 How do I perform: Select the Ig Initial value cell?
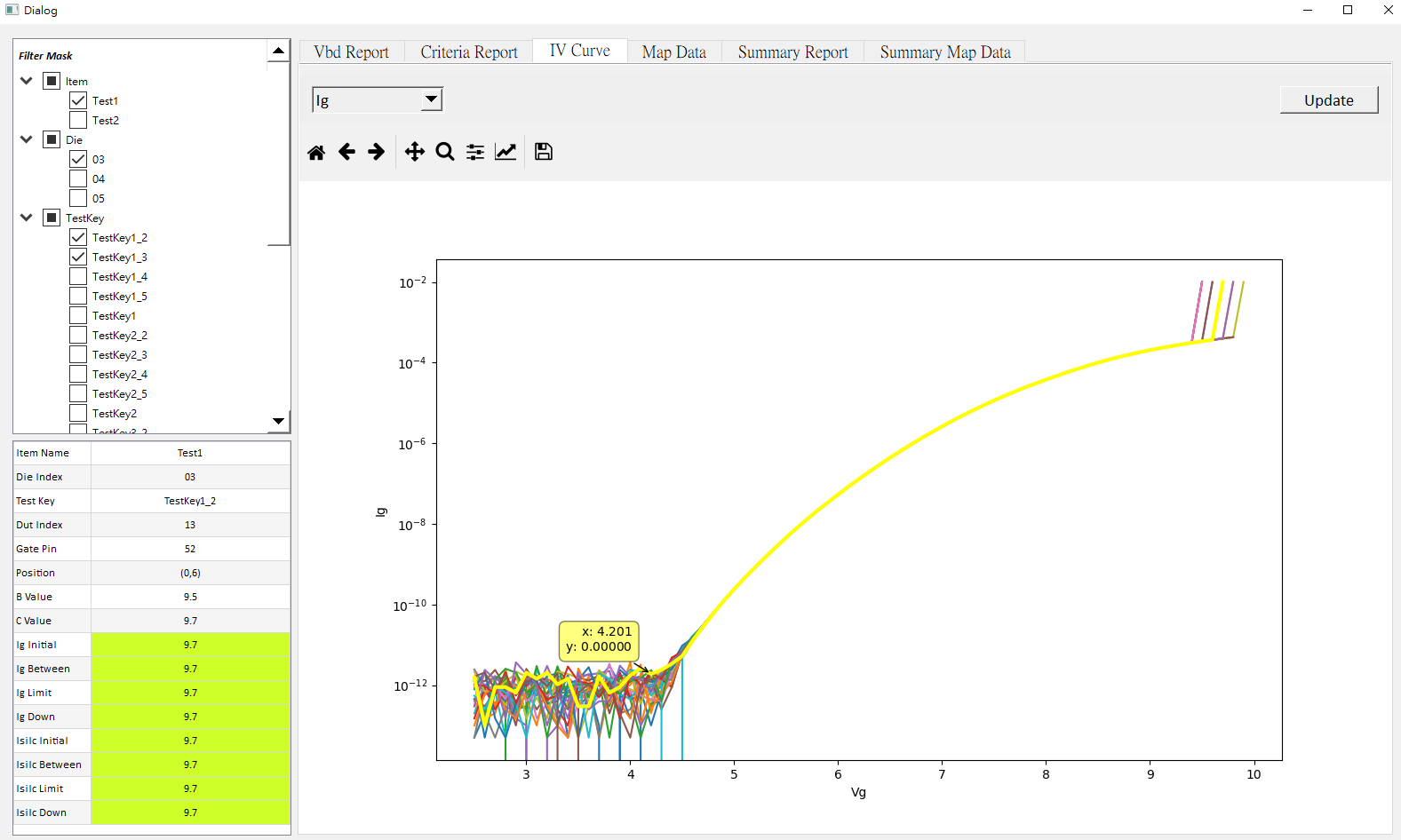coord(190,645)
